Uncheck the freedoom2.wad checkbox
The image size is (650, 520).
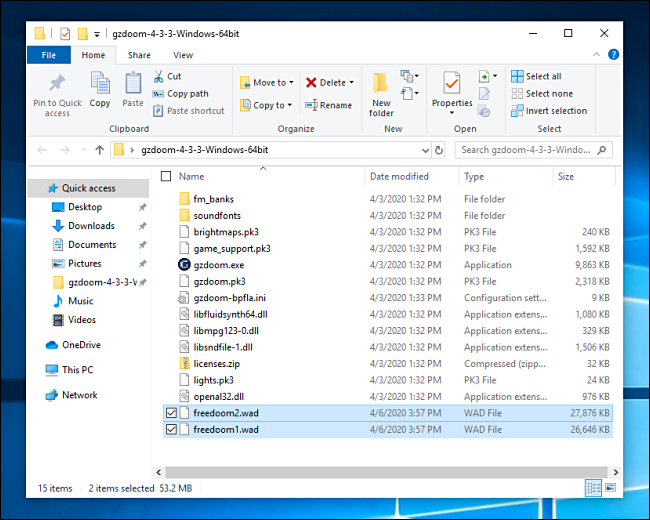pyautogui.click(x=169, y=412)
